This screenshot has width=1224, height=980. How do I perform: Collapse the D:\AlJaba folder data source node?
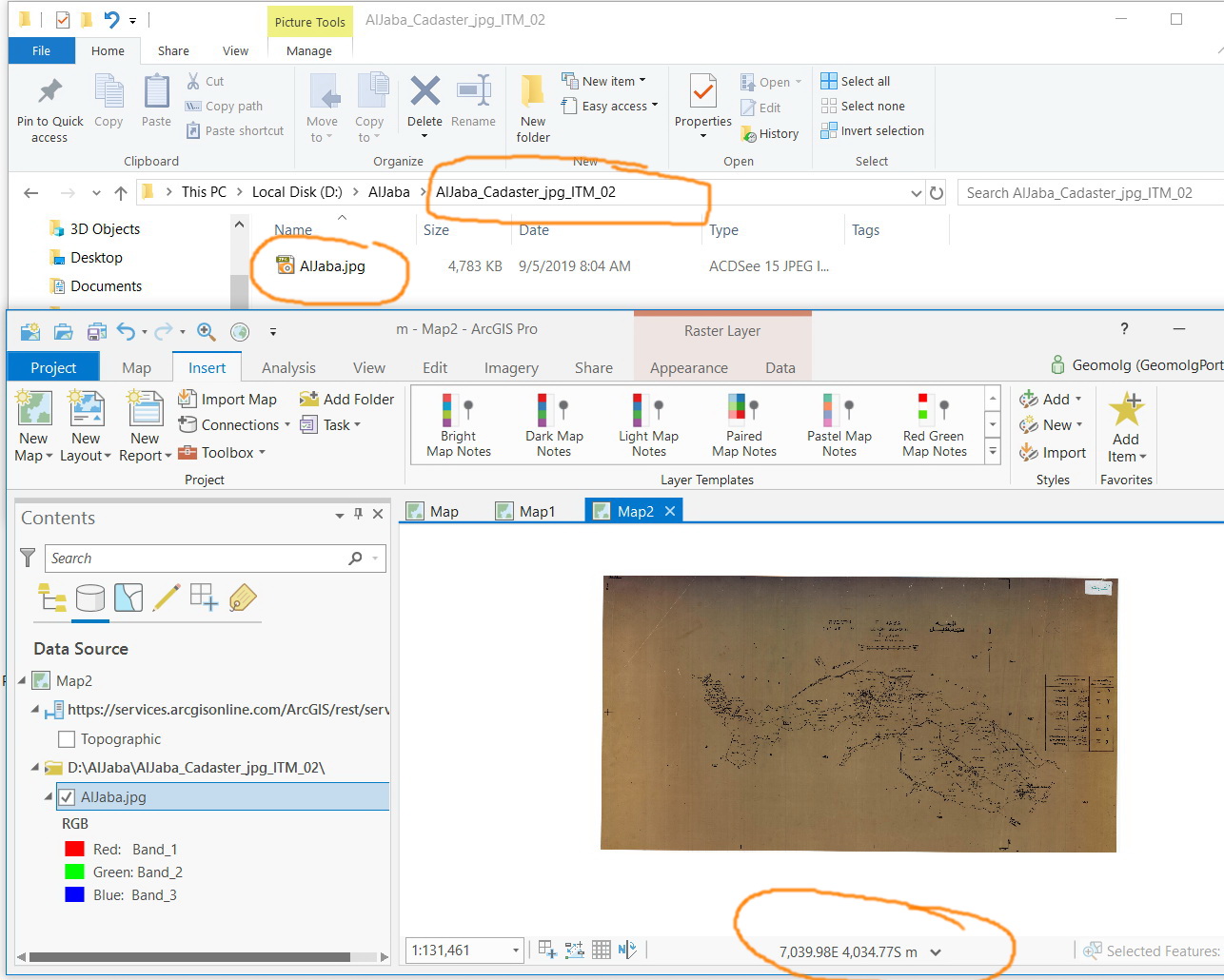pyautogui.click(x=35, y=767)
